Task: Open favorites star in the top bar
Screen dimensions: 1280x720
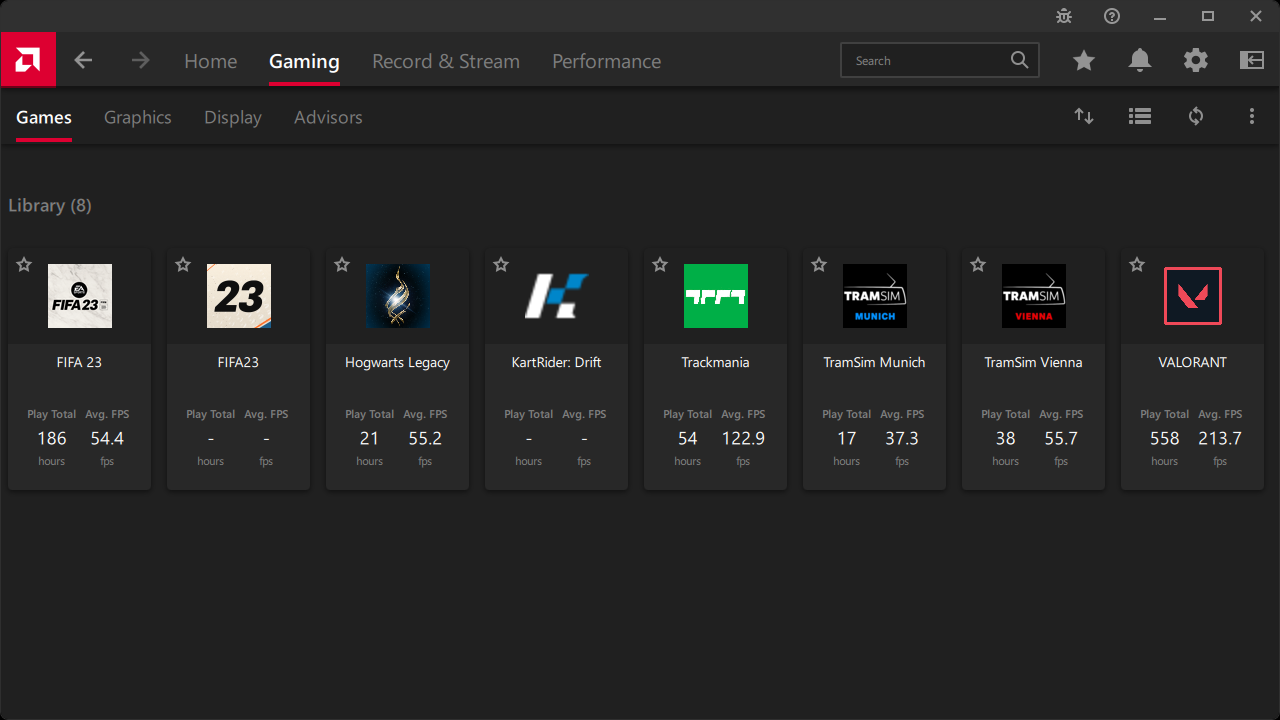Action: pyautogui.click(x=1084, y=60)
